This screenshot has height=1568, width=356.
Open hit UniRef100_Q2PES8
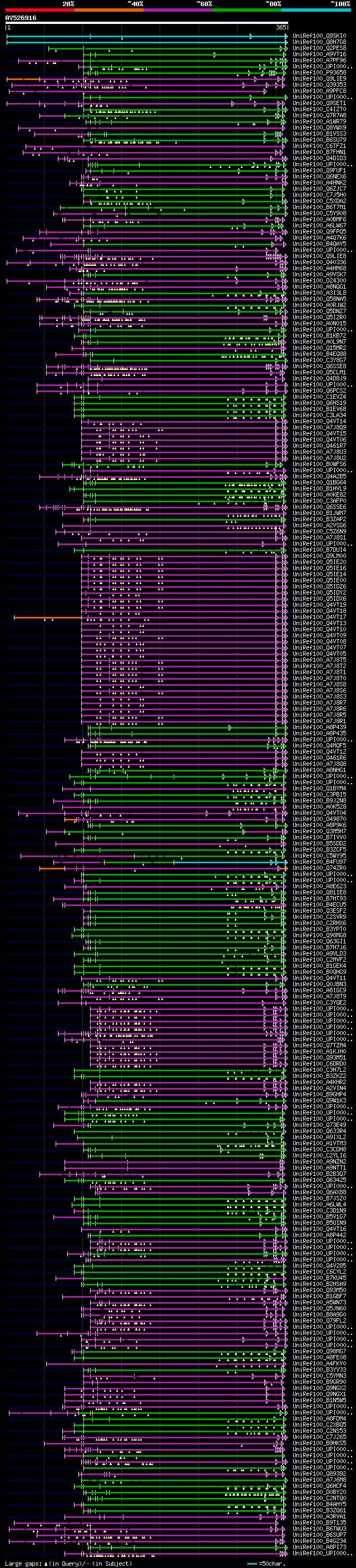point(319,48)
